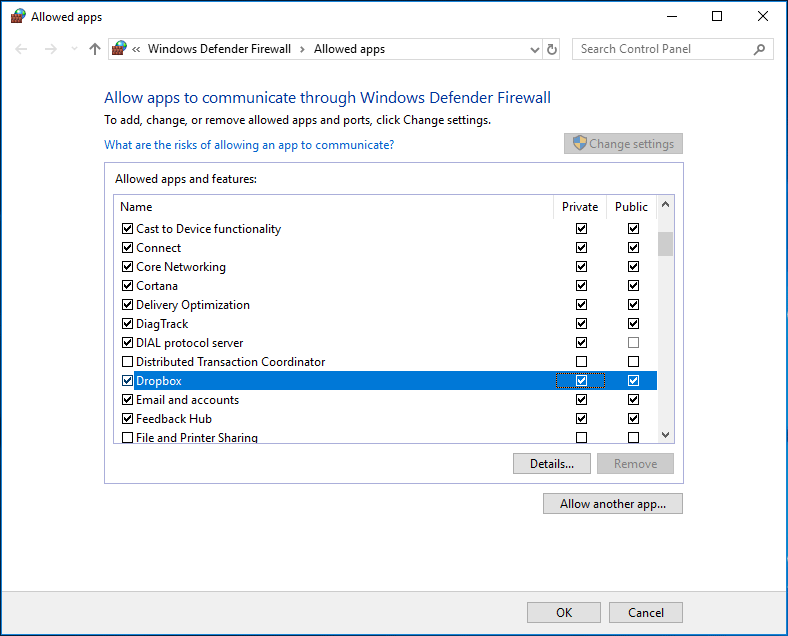
Task: Expand the address bar history dropdown
Action: coord(535,49)
